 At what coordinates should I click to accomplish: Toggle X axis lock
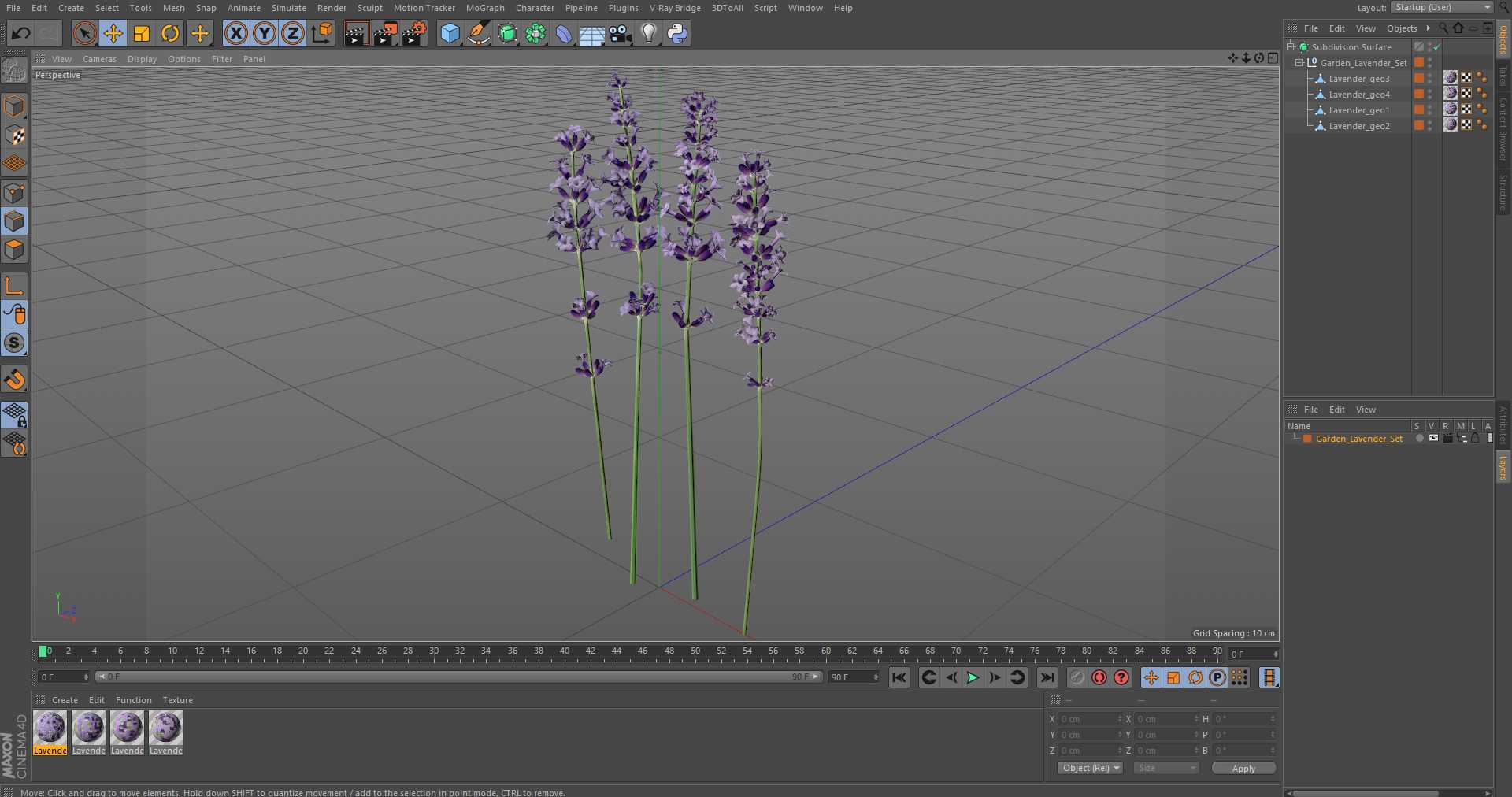[235, 33]
